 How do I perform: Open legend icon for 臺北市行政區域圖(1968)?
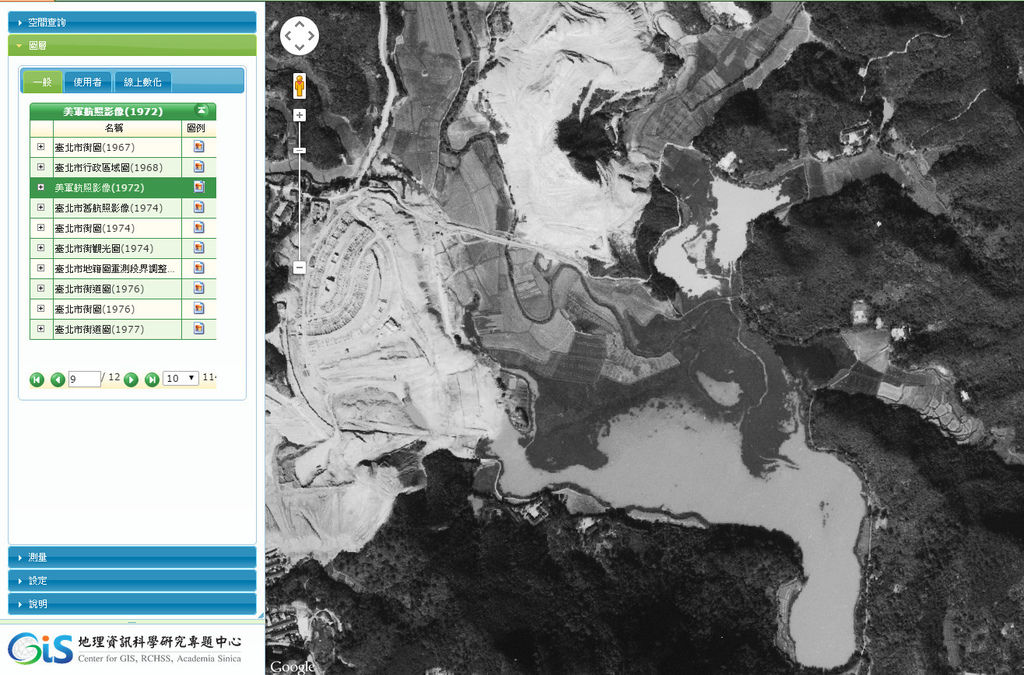tap(199, 167)
